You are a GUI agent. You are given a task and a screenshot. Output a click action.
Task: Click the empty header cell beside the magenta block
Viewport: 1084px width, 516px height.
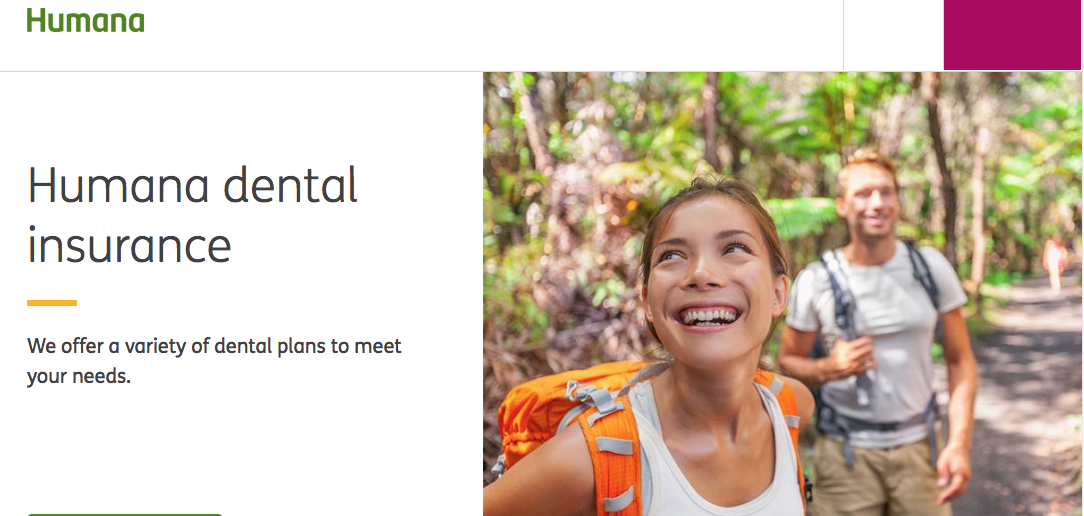coord(893,35)
